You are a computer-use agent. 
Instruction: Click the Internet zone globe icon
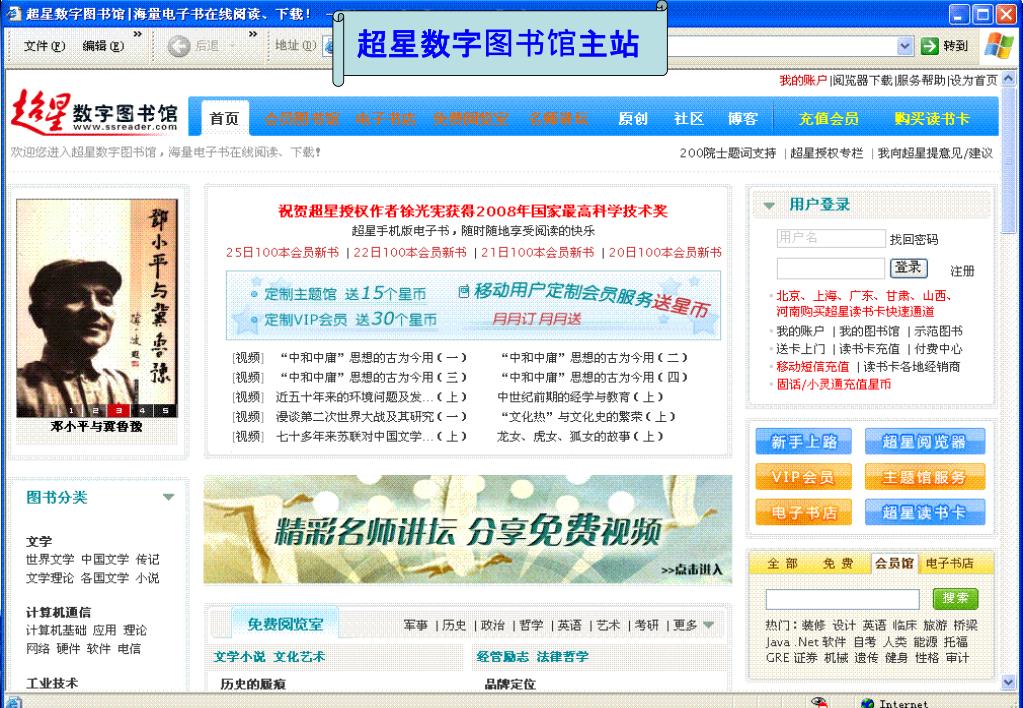coord(867,703)
